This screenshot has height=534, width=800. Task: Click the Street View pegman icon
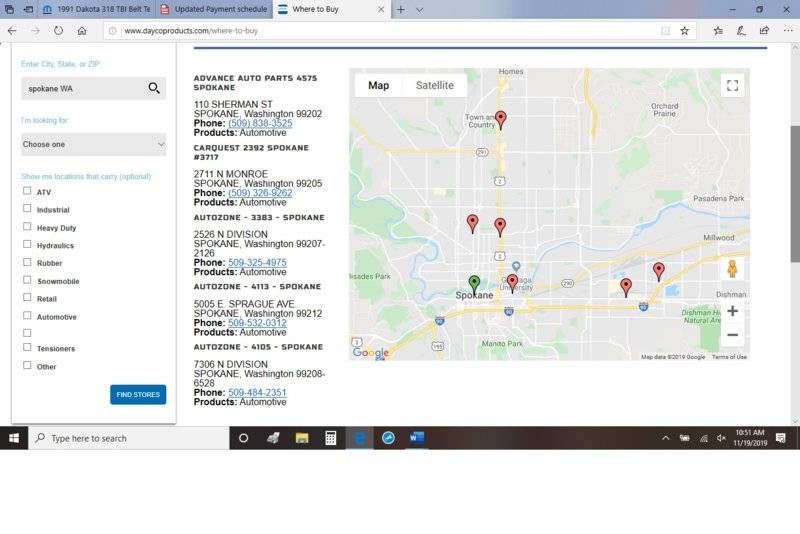(732, 269)
